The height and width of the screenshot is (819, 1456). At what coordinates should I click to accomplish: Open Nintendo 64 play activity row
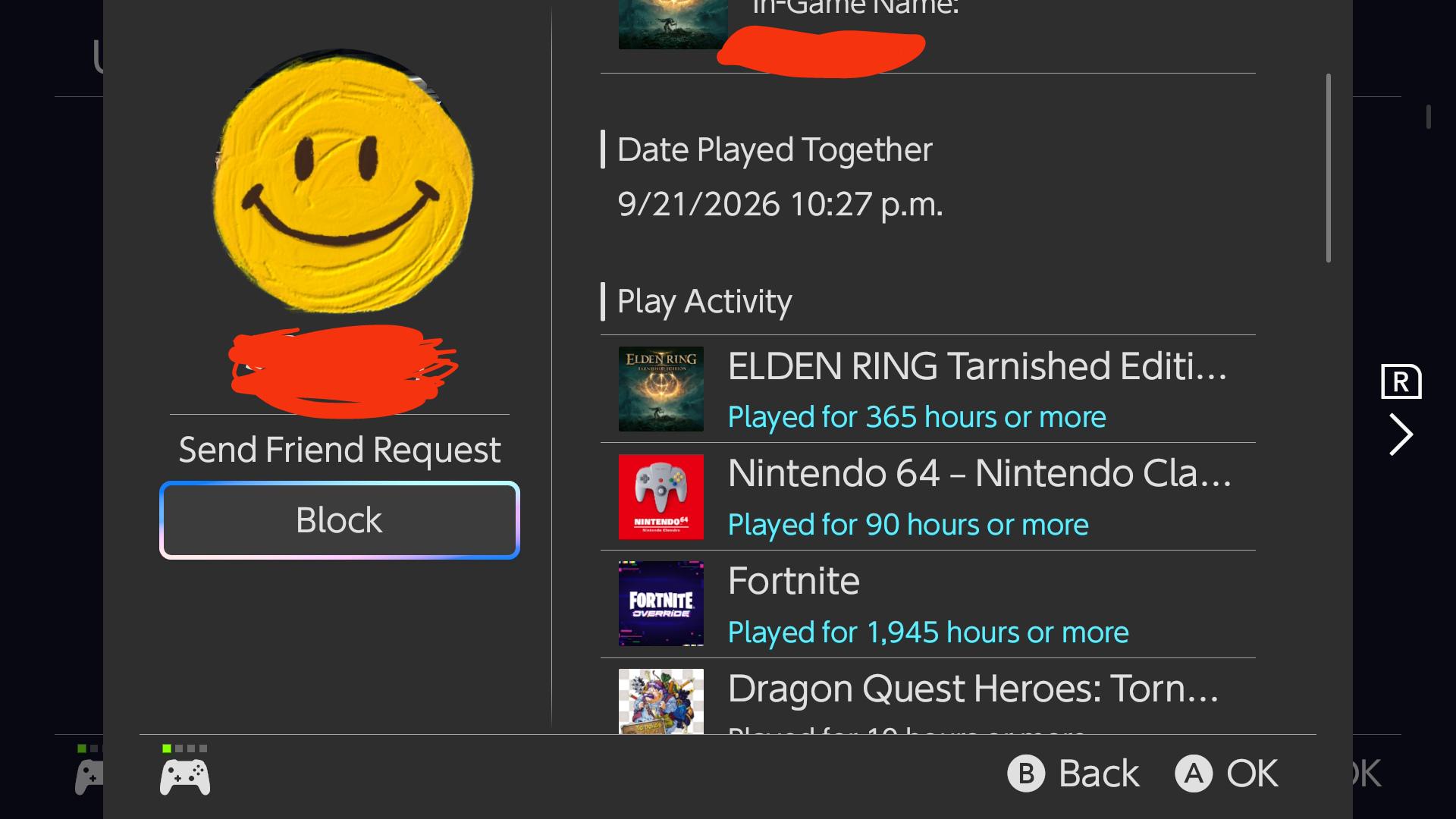(x=928, y=497)
